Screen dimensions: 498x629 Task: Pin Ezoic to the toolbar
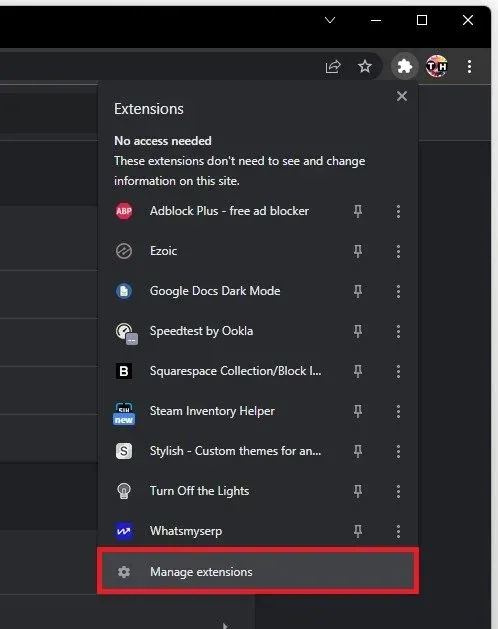tap(358, 251)
